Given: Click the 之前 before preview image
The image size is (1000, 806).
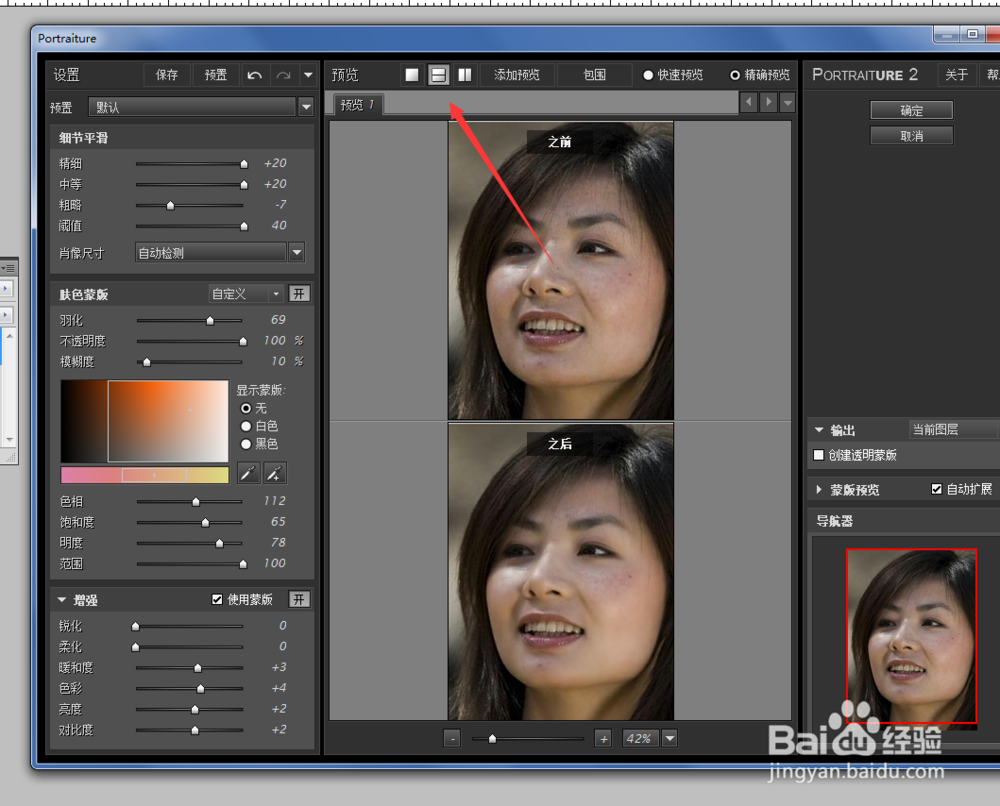Looking at the screenshot, I should click(561, 271).
